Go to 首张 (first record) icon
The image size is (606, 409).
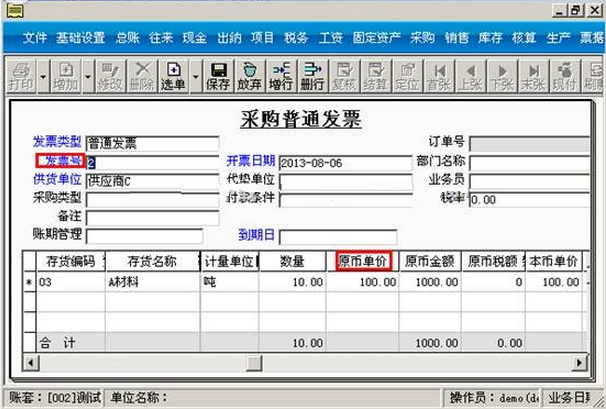(438, 76)
